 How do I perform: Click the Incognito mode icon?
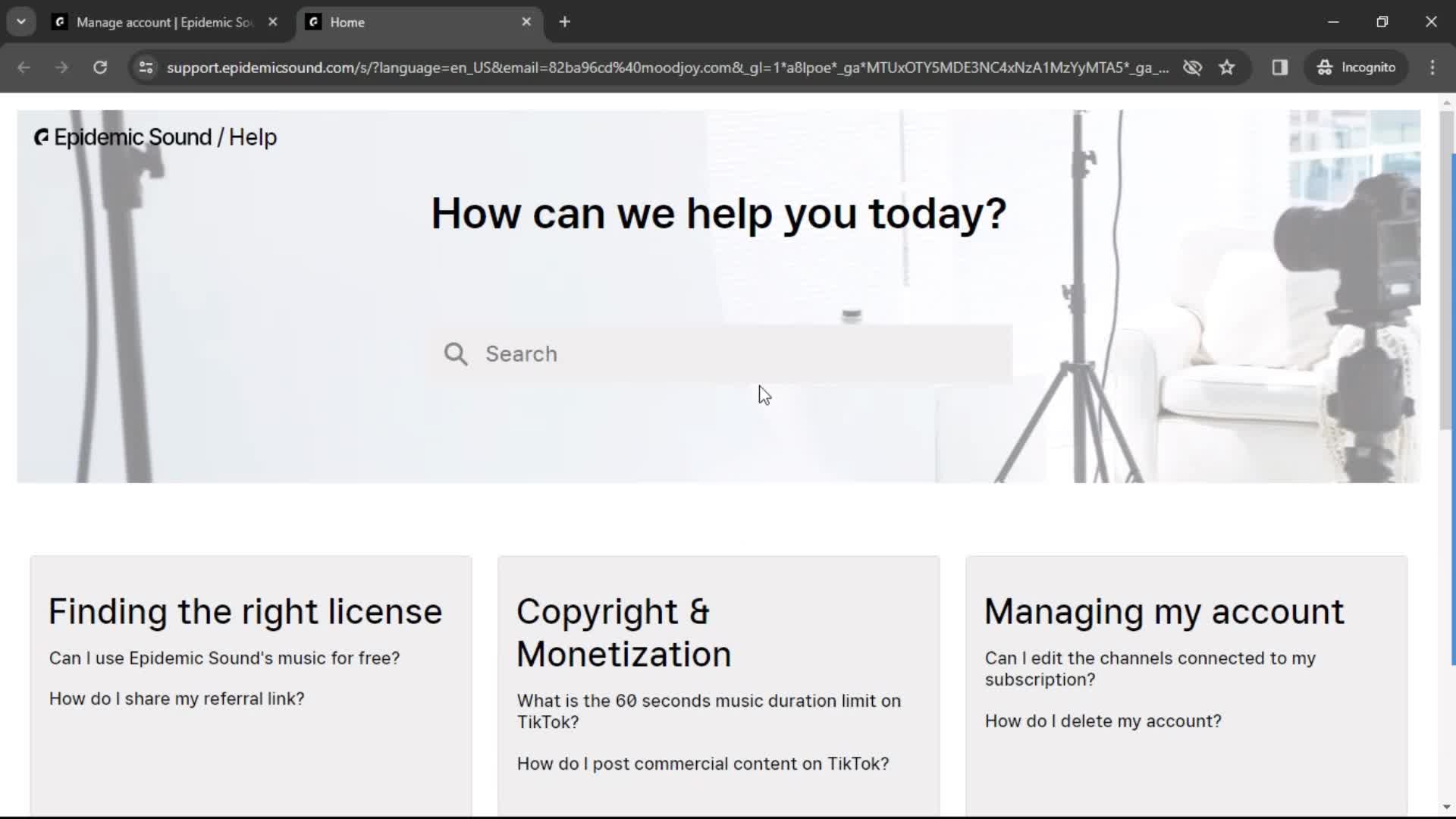coord(1324,67)
